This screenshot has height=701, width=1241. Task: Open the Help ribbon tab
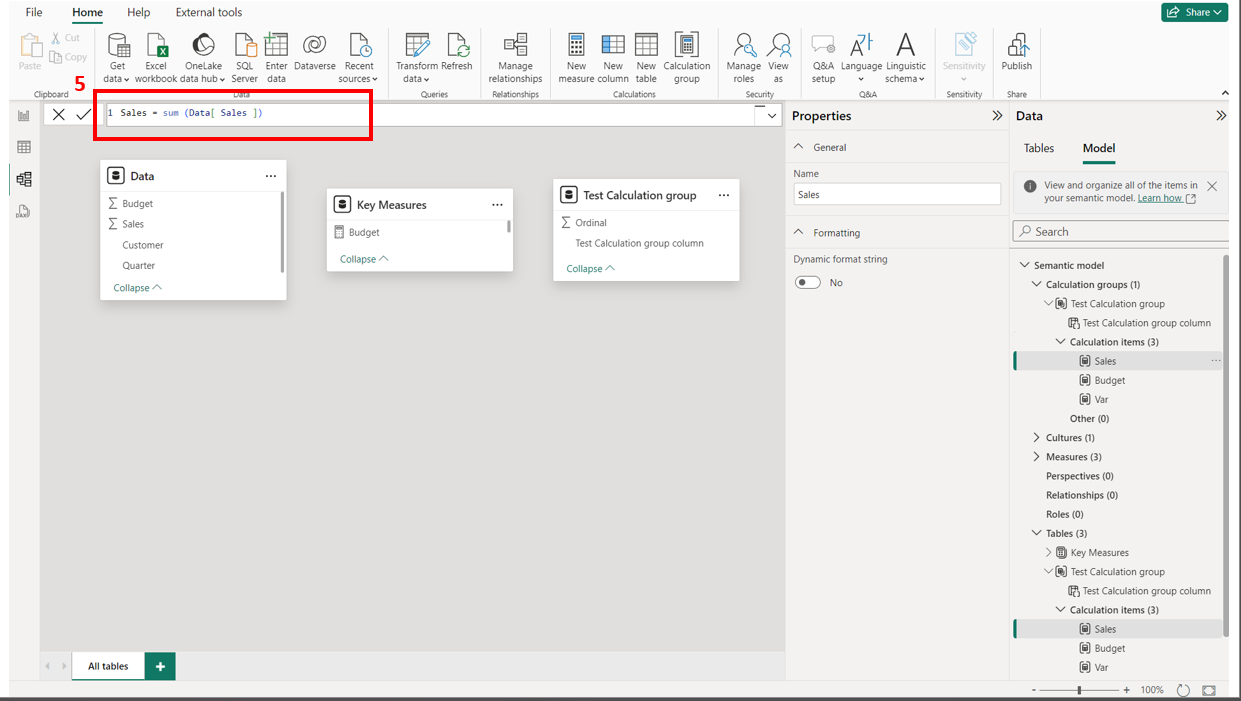pyautogui.click(x=139, y=12)
